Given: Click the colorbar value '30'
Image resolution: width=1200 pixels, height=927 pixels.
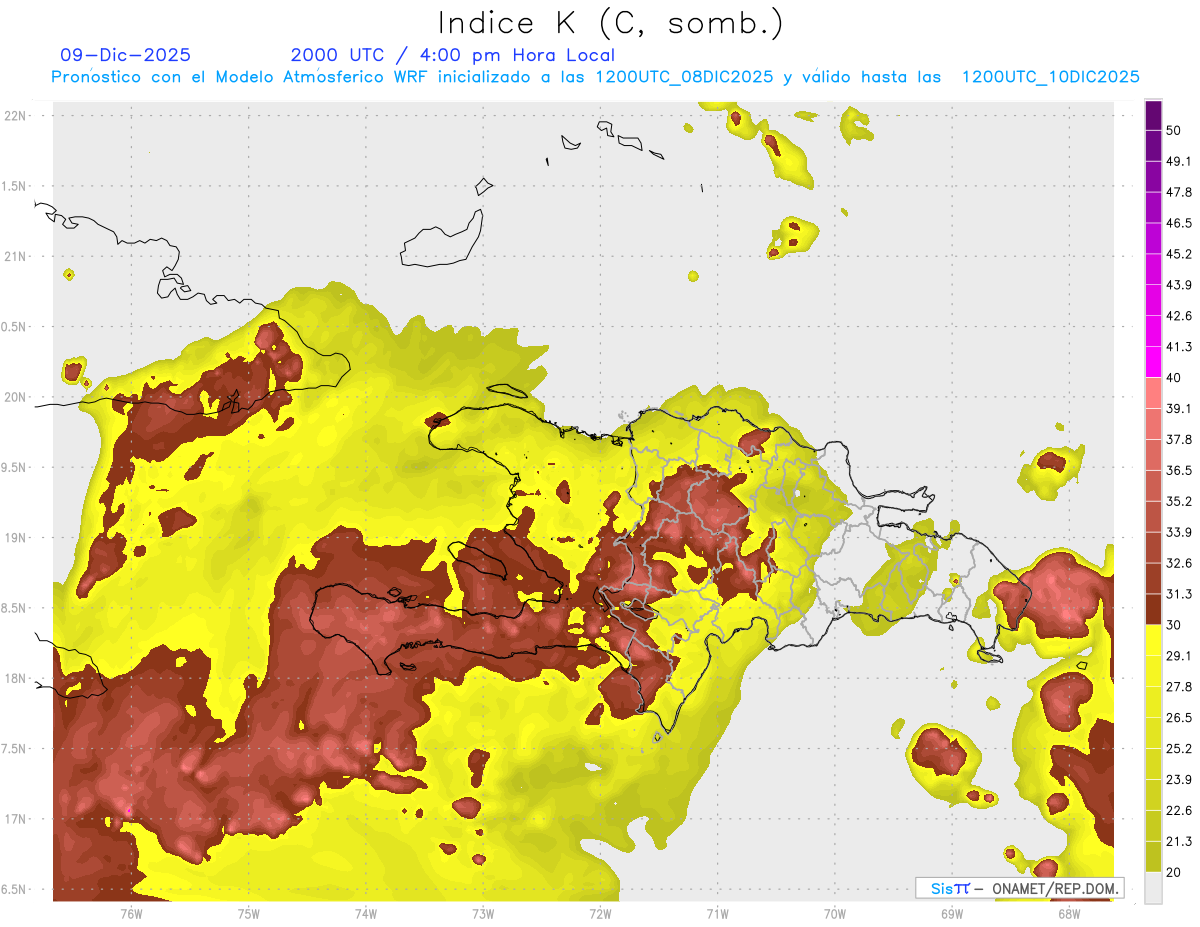Looking at the screenshot, I should coord(1174,625).
